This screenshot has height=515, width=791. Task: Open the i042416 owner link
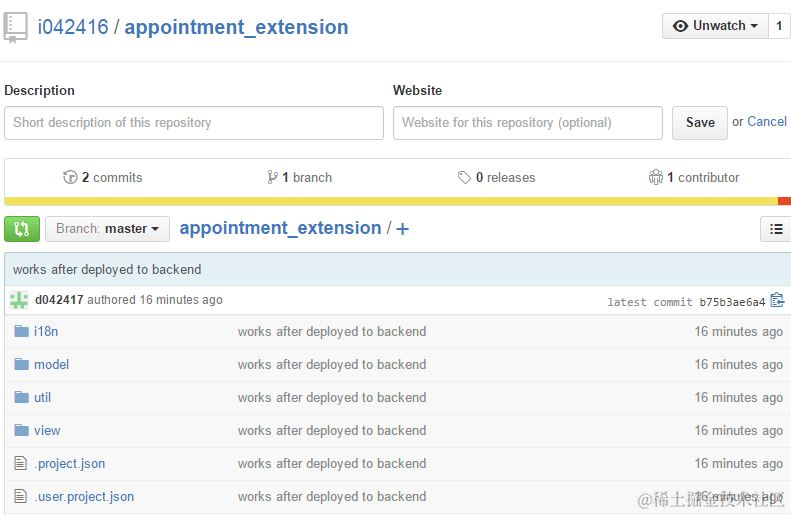(73, 27)
